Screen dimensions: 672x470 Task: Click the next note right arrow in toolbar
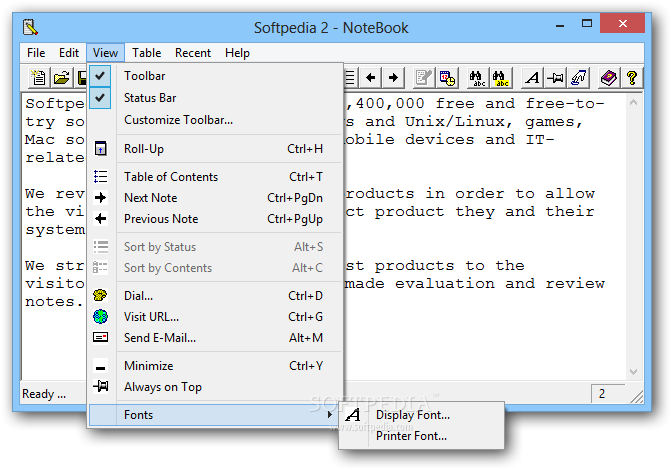393,78
